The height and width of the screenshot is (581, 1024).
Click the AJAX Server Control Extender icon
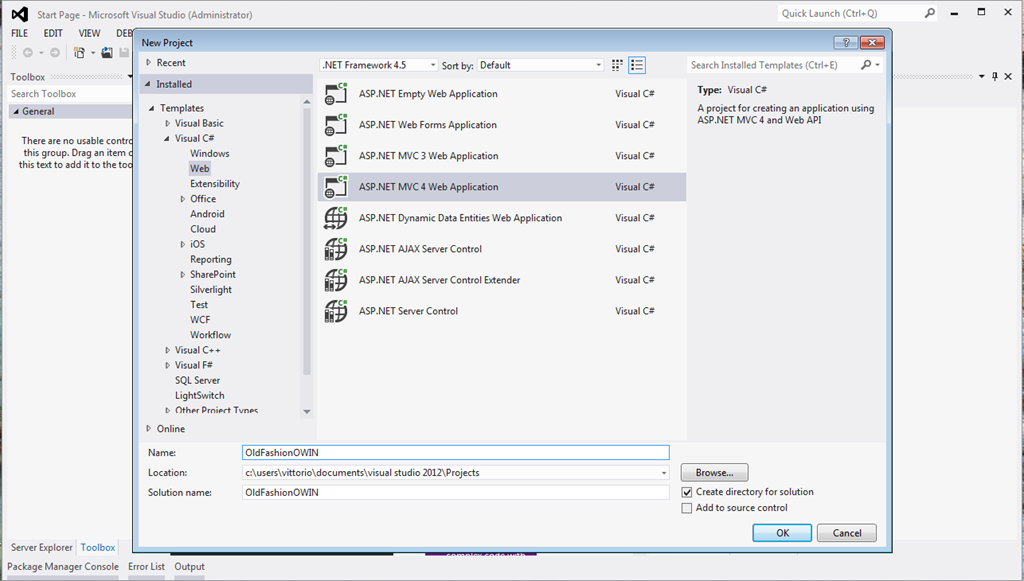coord(336,280)
